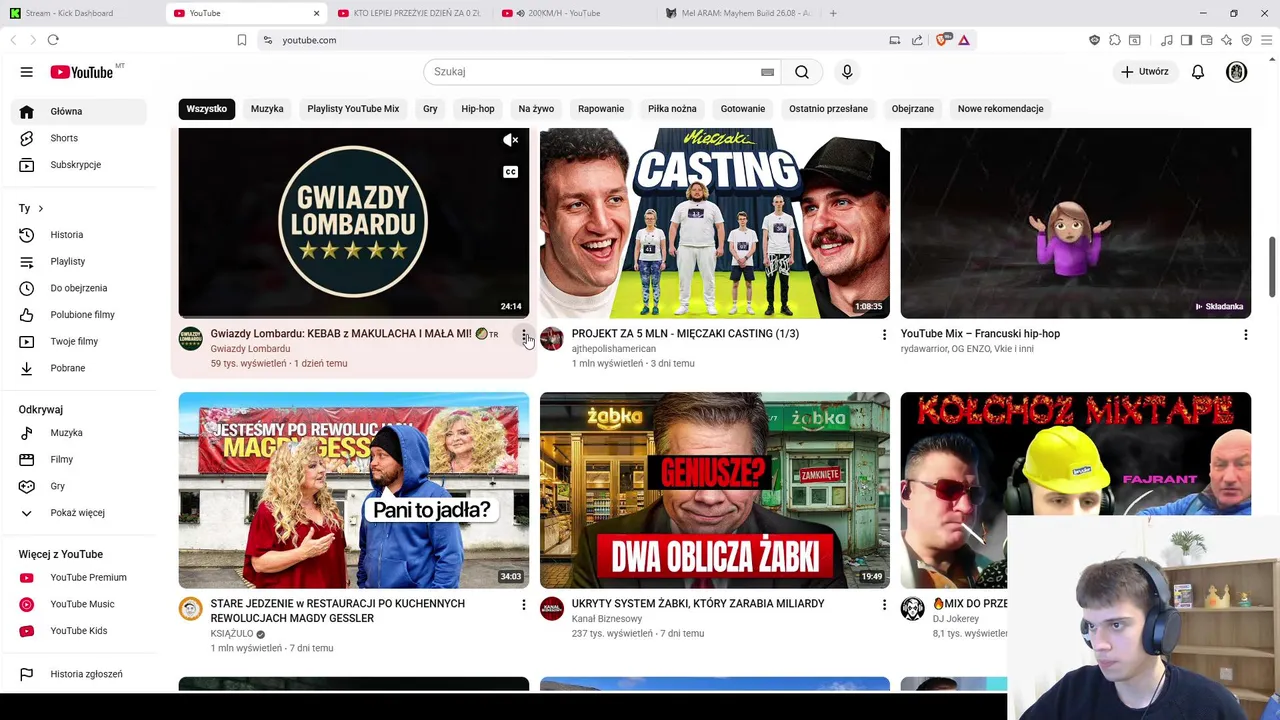Open options menu for Francuski hip-hop mix

point(1245,335)
